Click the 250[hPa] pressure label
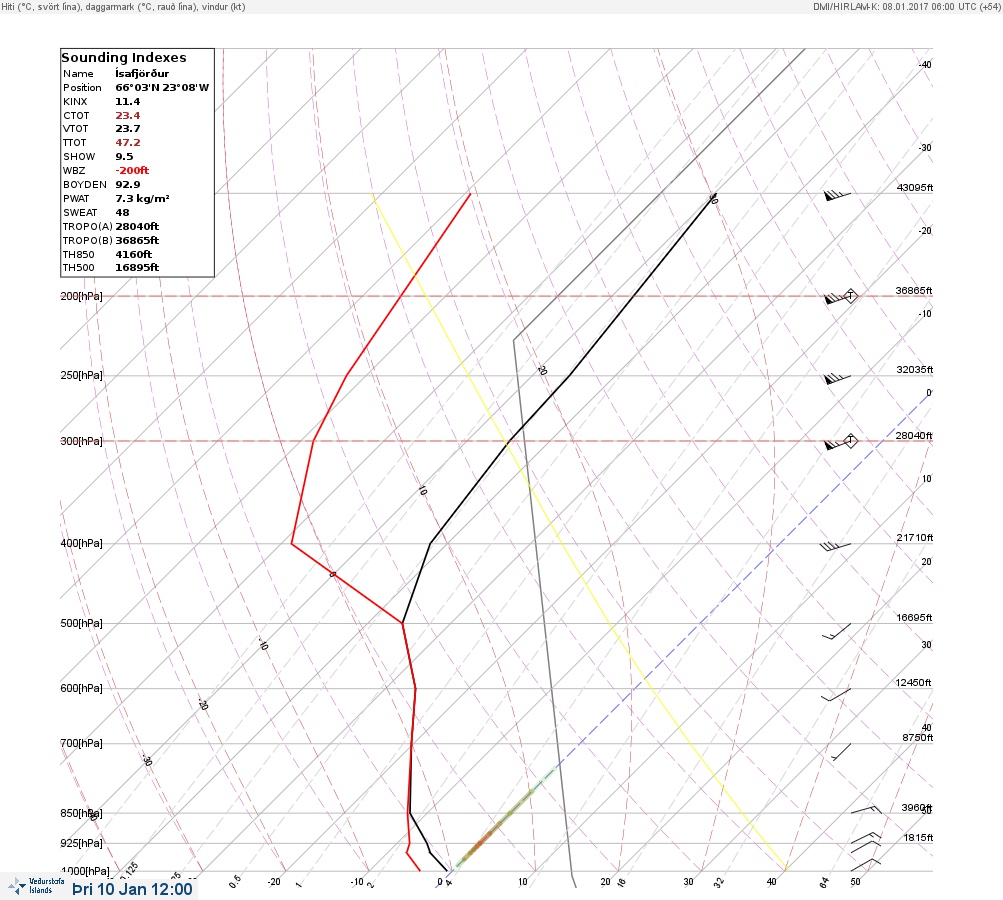The height and width of the screenshot is (900, 1003). [x=81, y=375]
